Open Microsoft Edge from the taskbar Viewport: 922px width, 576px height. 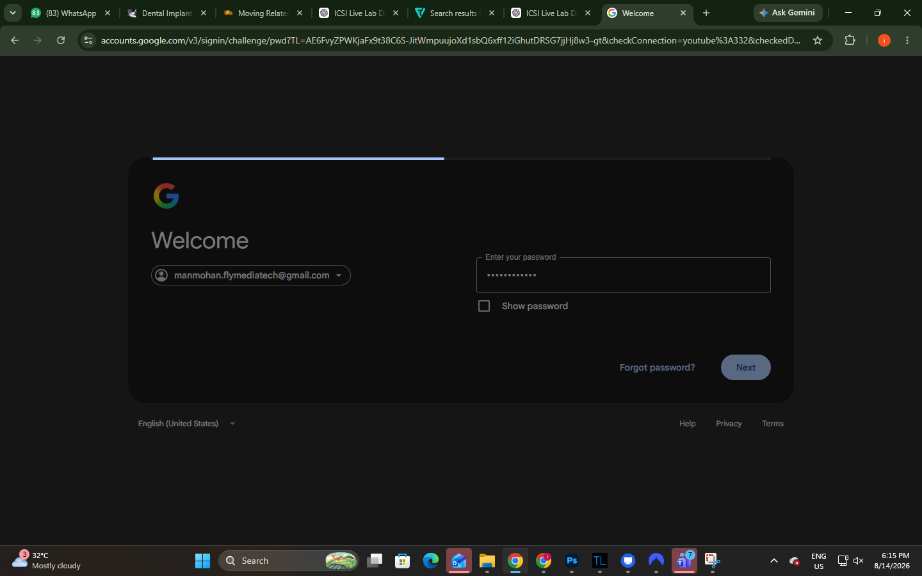tap(430, 560)
